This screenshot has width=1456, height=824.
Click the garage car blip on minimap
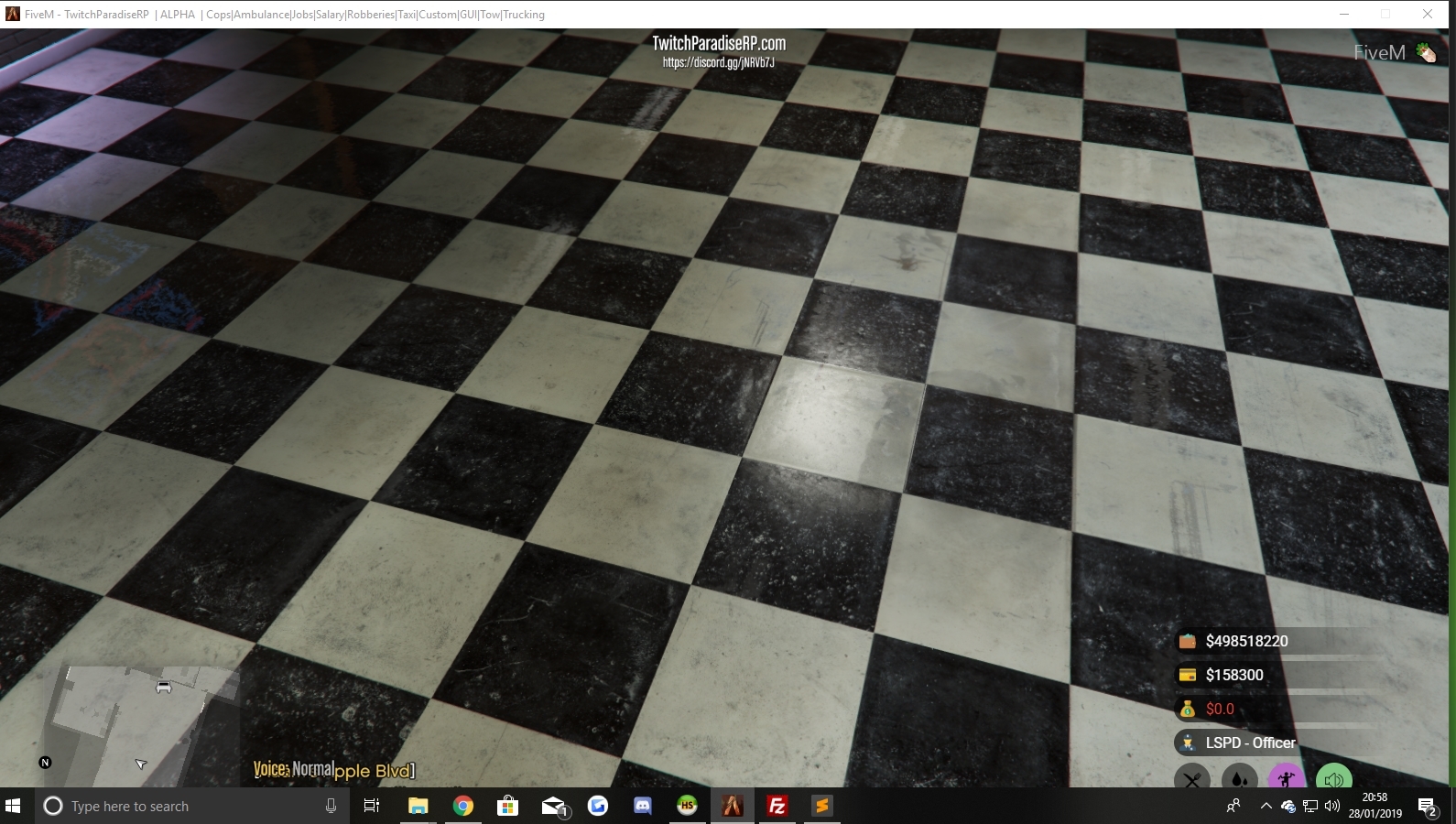pos(164,687)
